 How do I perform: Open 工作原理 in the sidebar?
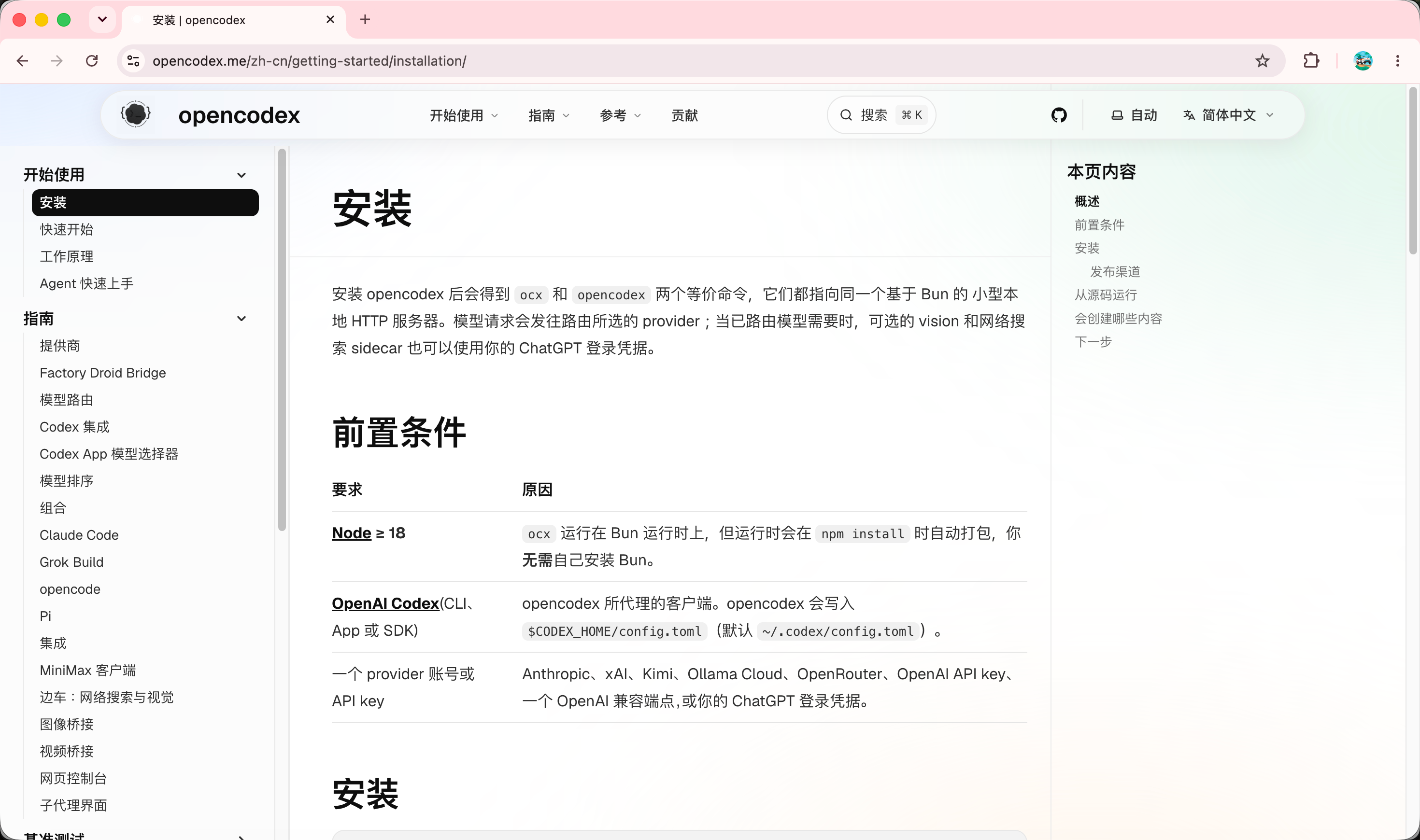pos(66,256)
